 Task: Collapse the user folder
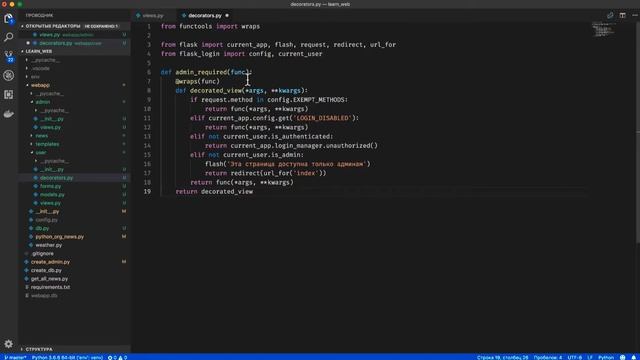tap(40, 152)
